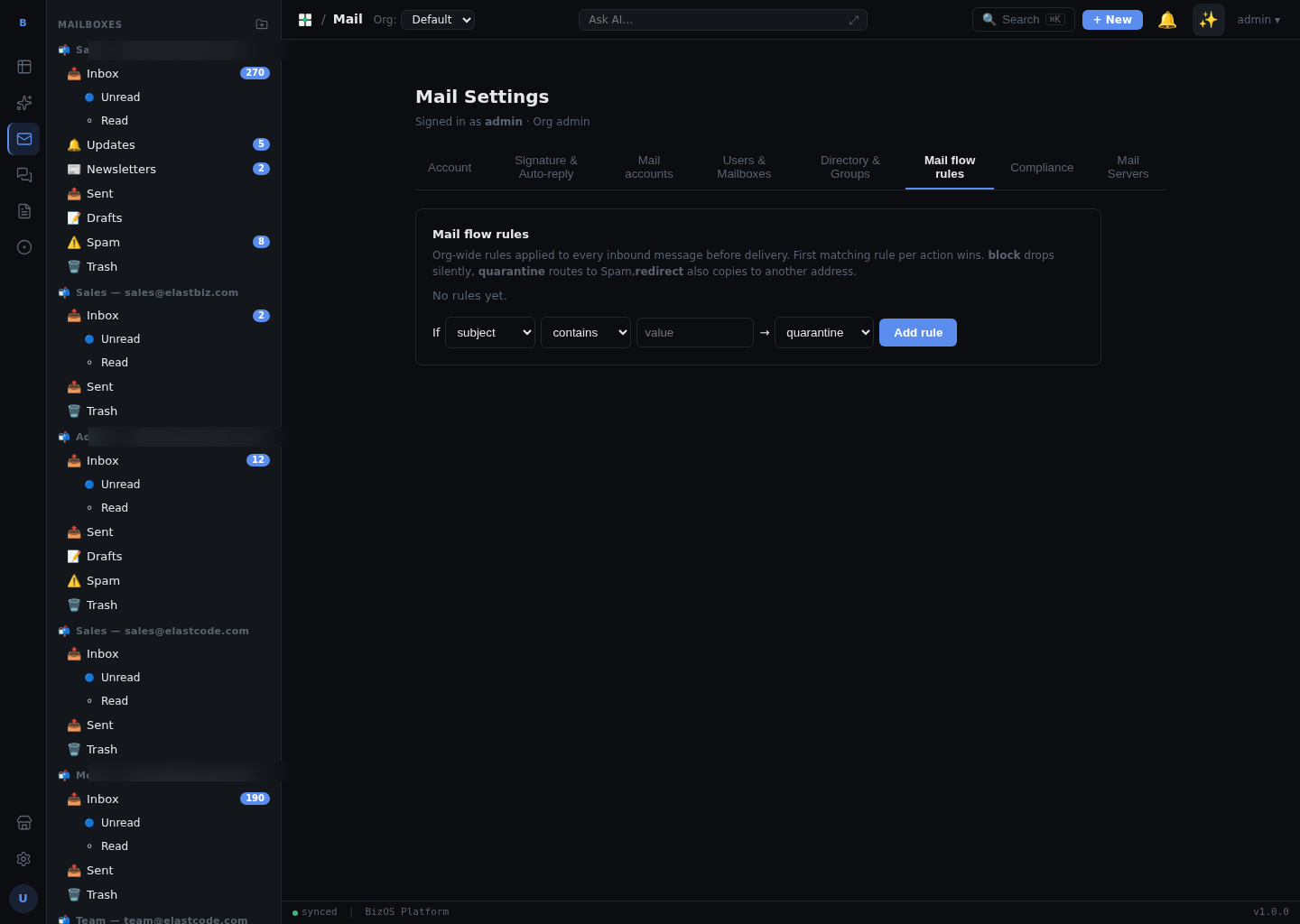Switch to Directory & Groups tab
Screen dimensions: 1300x924
(x=850, y=168)
